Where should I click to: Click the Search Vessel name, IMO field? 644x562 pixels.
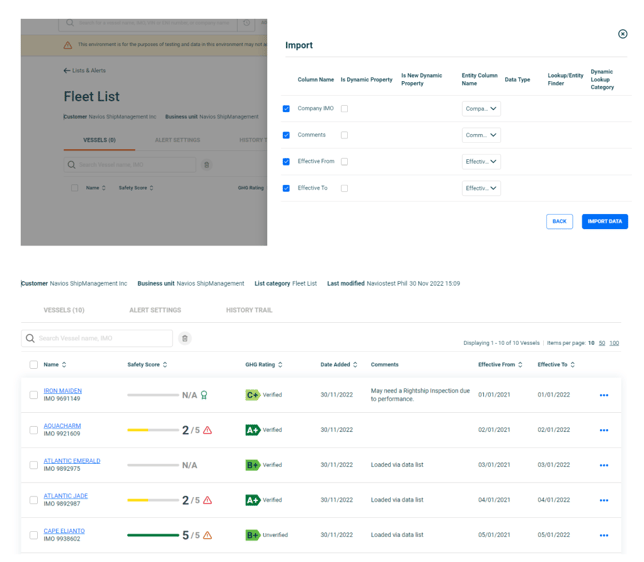[x=100, y=339]
